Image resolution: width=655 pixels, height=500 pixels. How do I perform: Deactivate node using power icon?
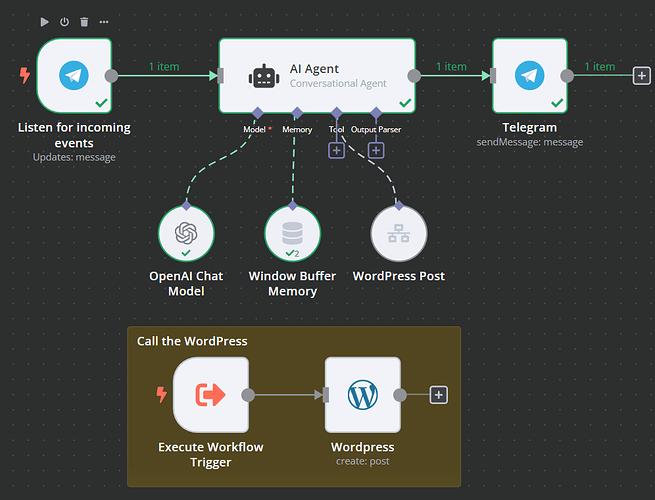coord(64,22)
